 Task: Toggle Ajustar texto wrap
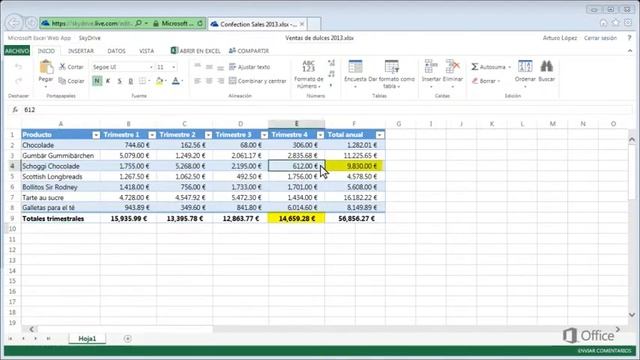click(249, 67)
